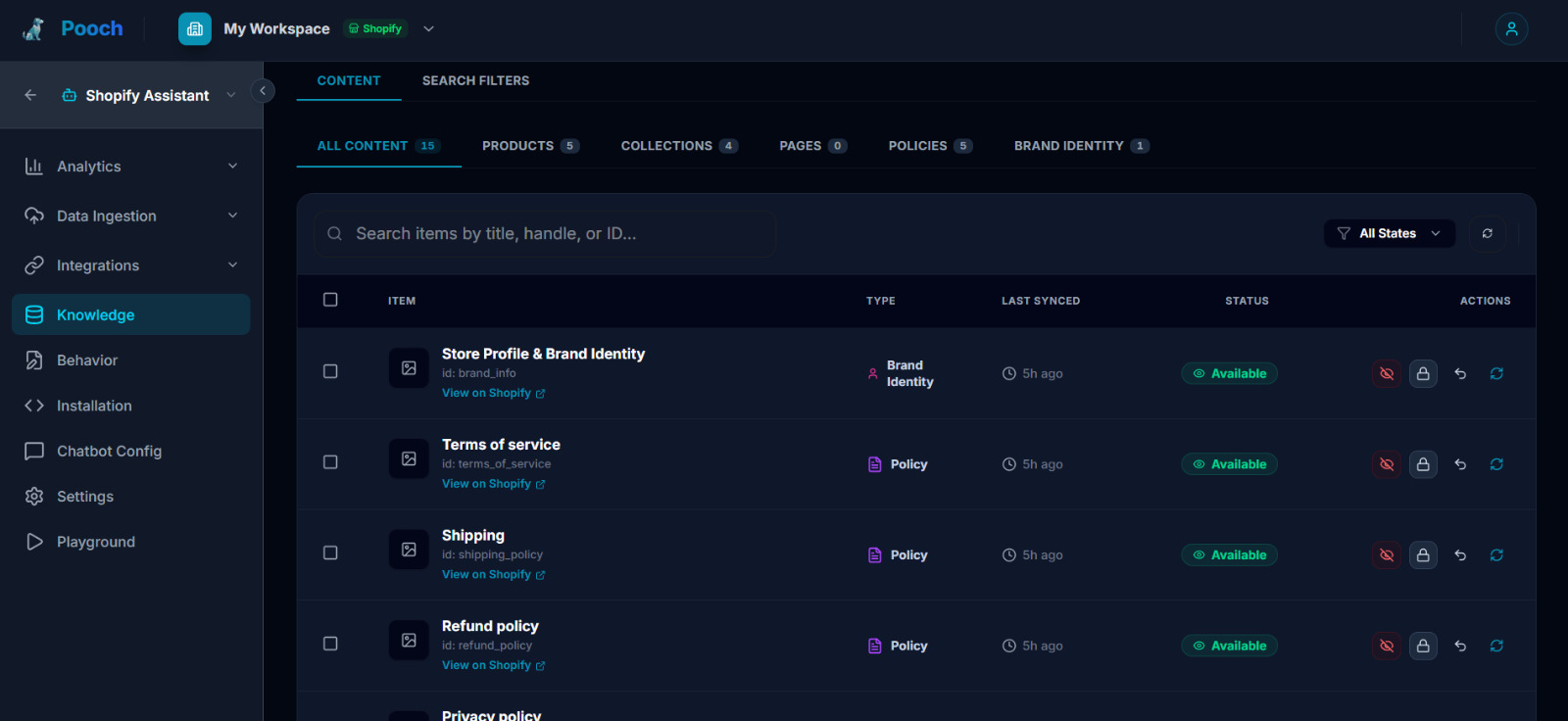Check the Shipping row
This screenshot has height=721, width=1568.
pos(330,553)
